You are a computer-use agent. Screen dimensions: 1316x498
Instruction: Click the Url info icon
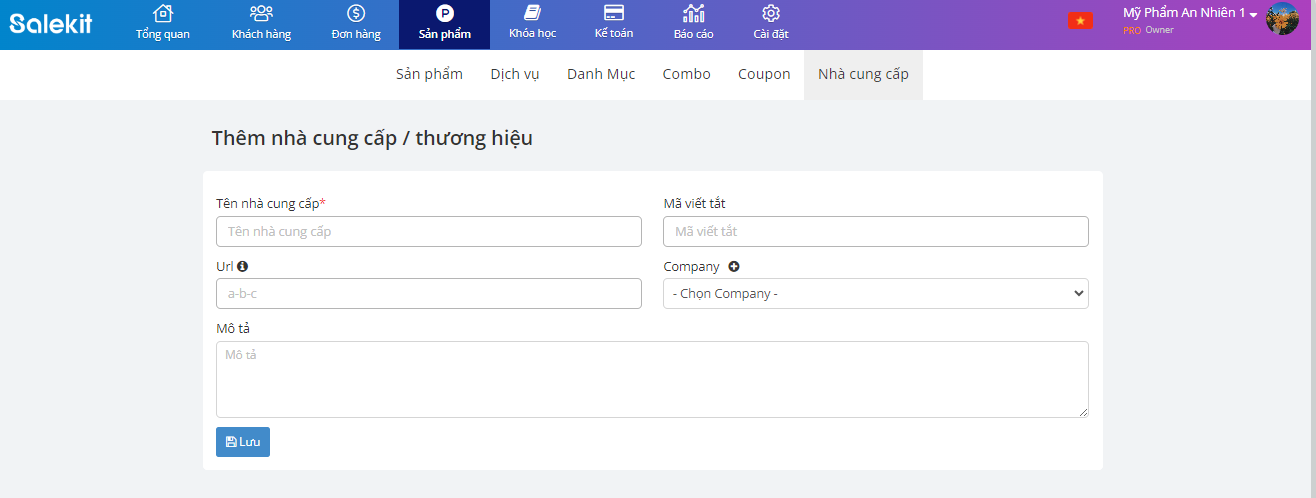click(242, 267)
